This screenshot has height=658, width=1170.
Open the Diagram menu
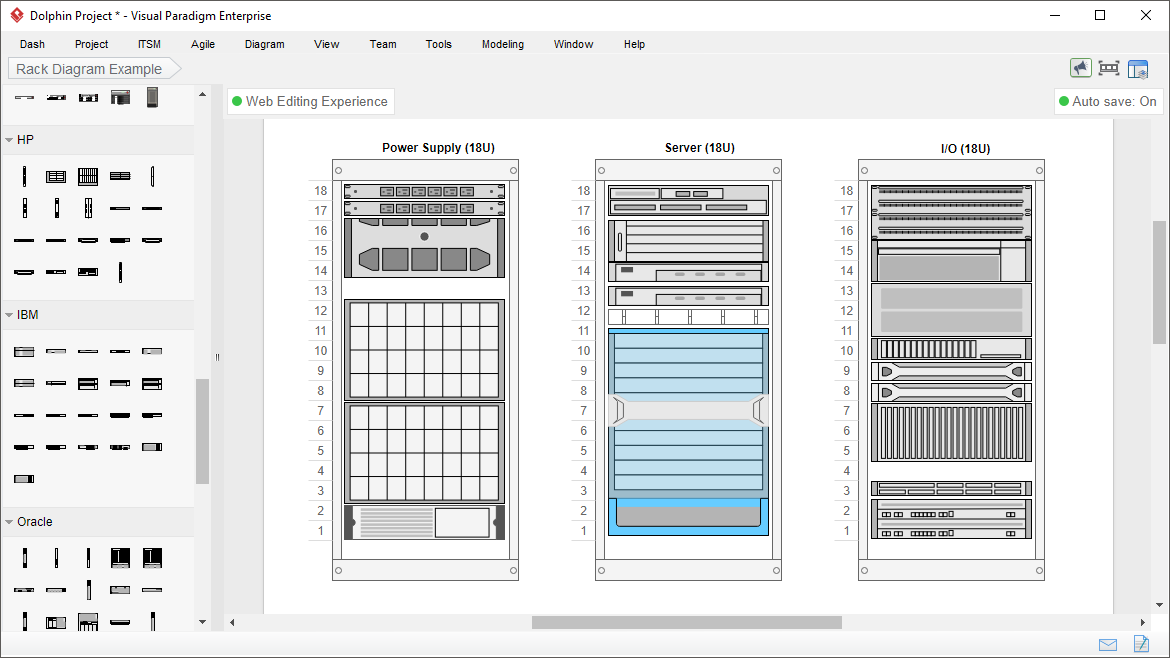tap(264, 44)
